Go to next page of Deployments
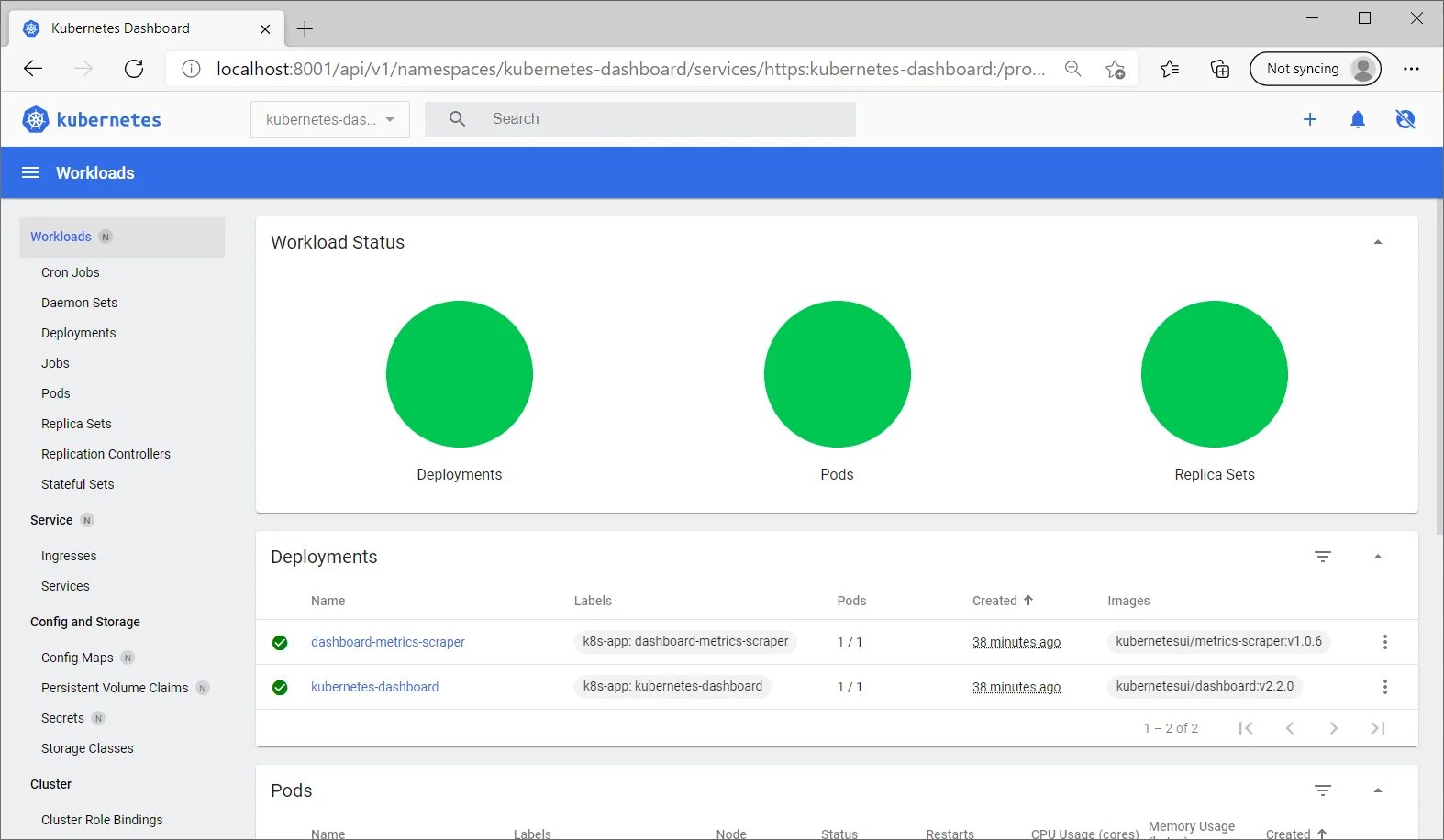The height and width of the screenshot is (840, 1444). (x=1334, y=728)
